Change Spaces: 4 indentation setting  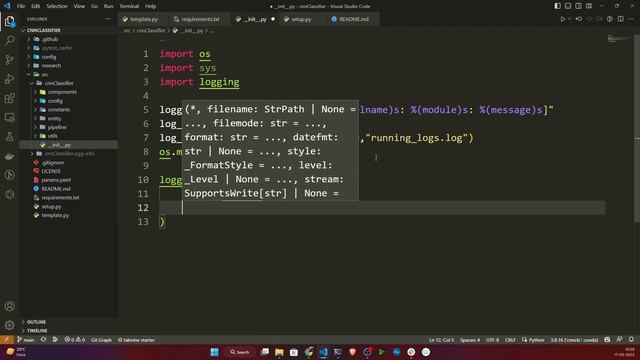470,340
